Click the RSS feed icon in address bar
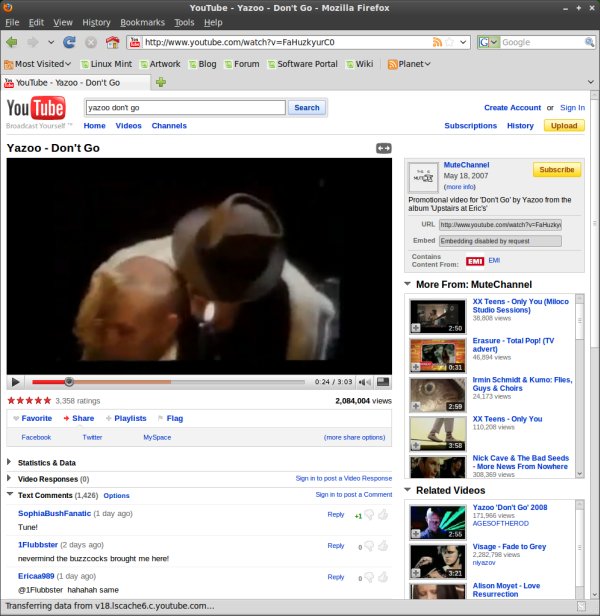 [437, 42]
